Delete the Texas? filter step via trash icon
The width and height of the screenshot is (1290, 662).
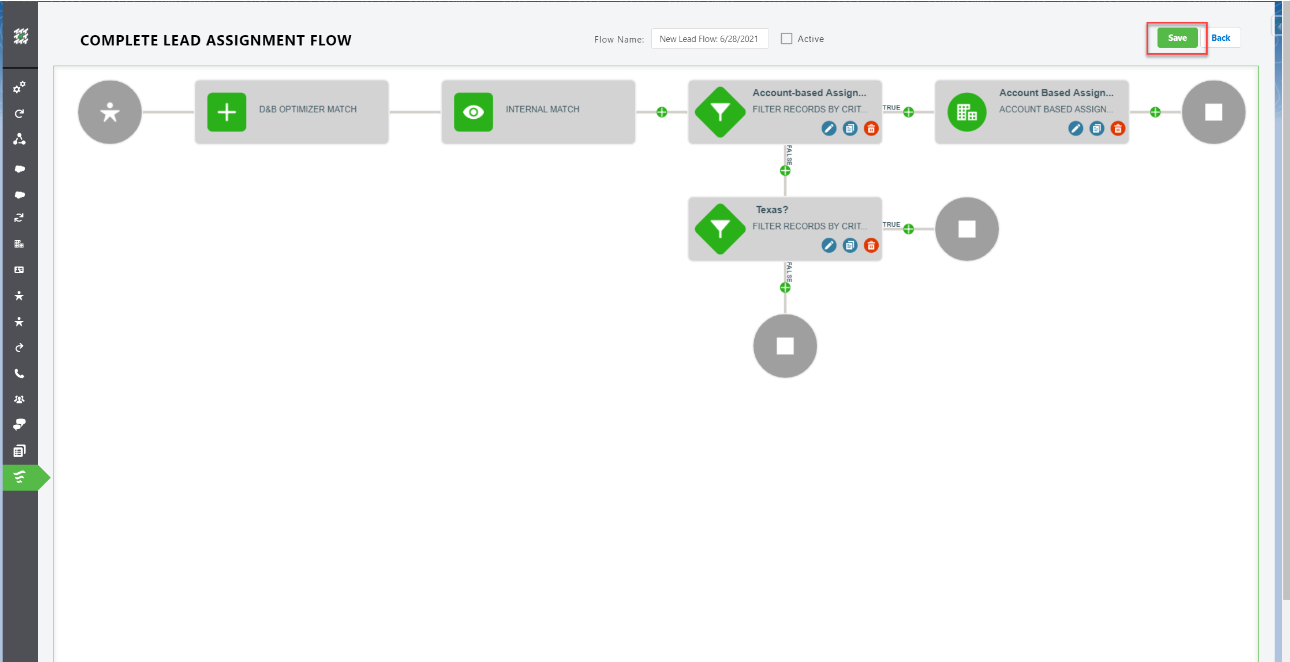coord(870,245)
